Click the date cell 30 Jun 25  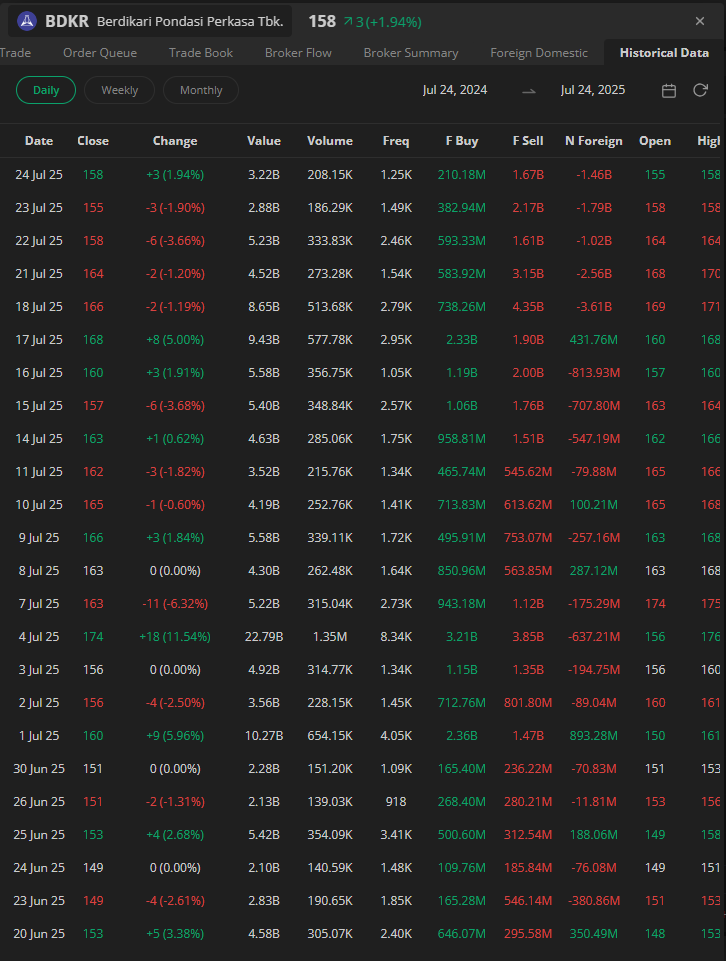point(39,769)
